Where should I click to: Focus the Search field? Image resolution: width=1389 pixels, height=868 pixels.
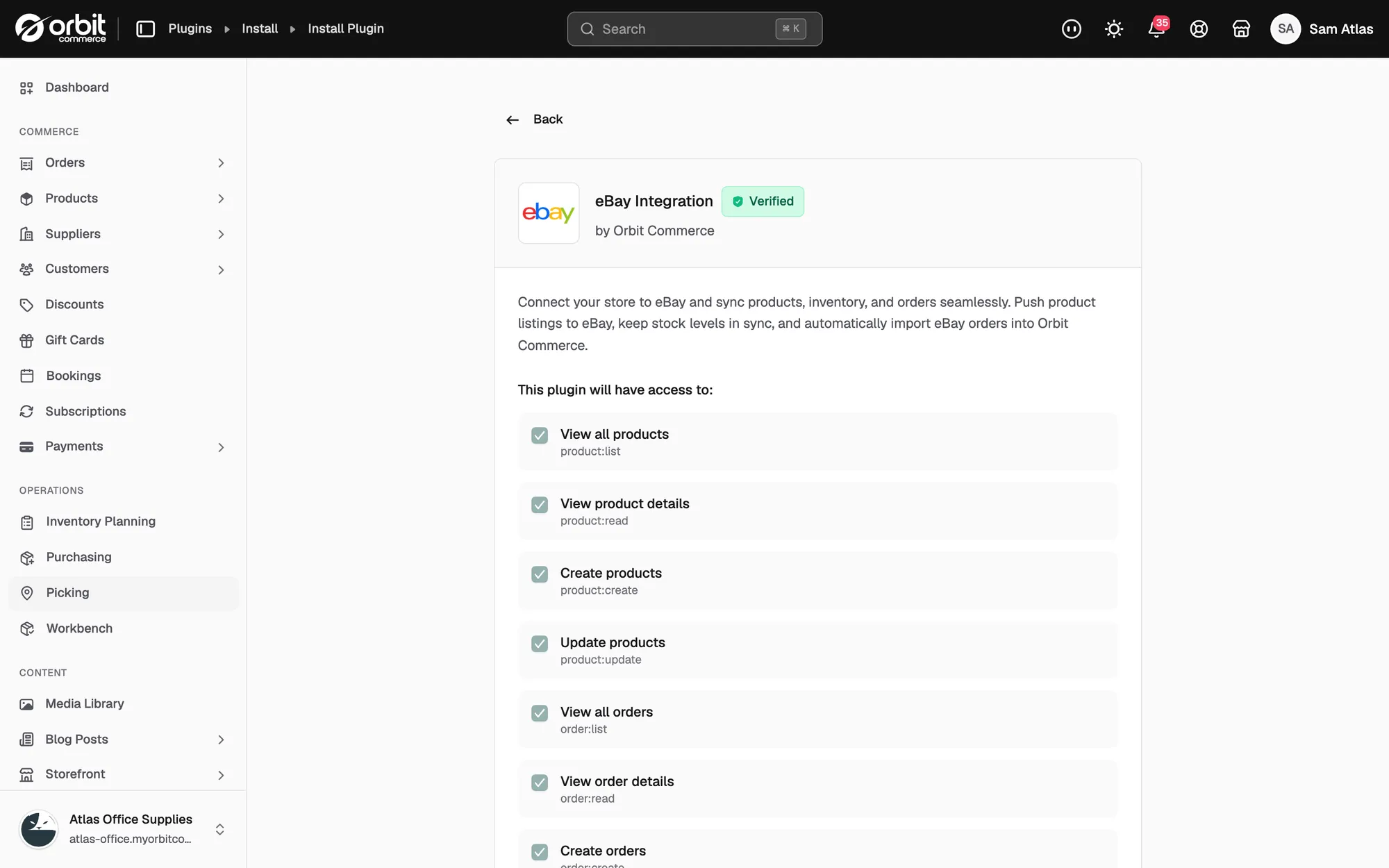[x=694, y=28]
